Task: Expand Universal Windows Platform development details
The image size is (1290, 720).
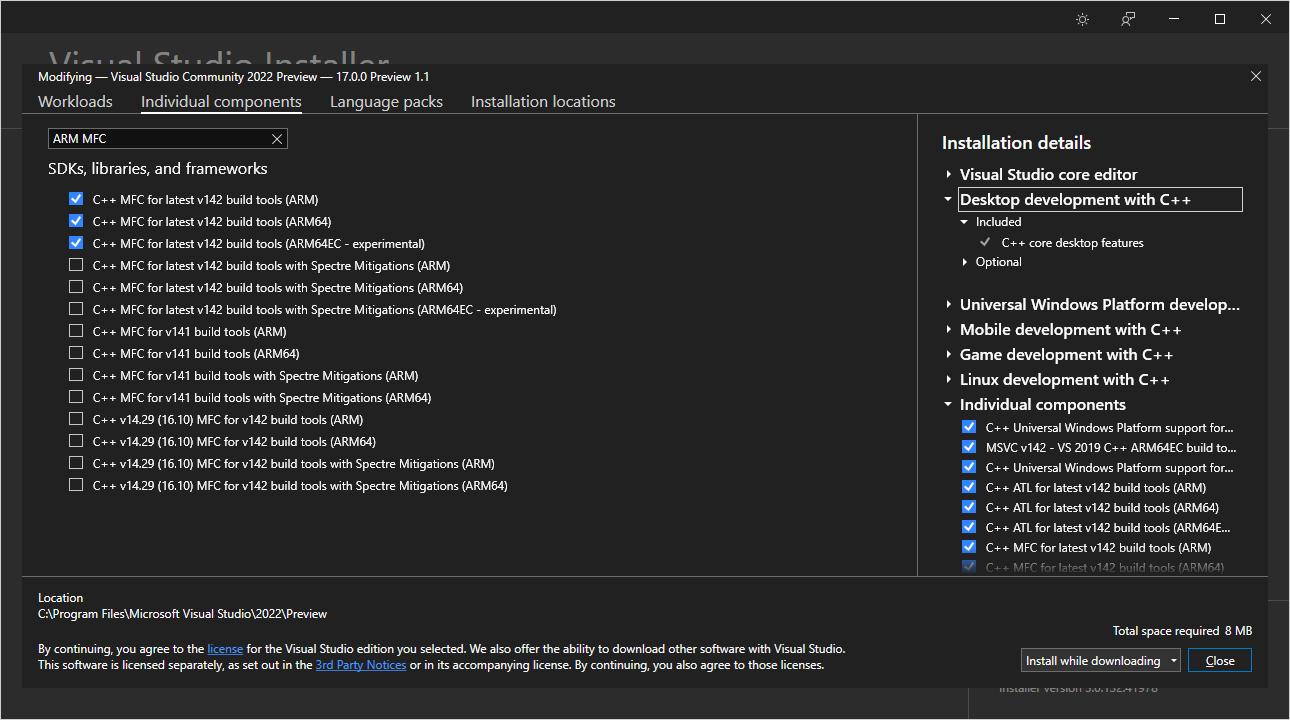Action: 948,305
